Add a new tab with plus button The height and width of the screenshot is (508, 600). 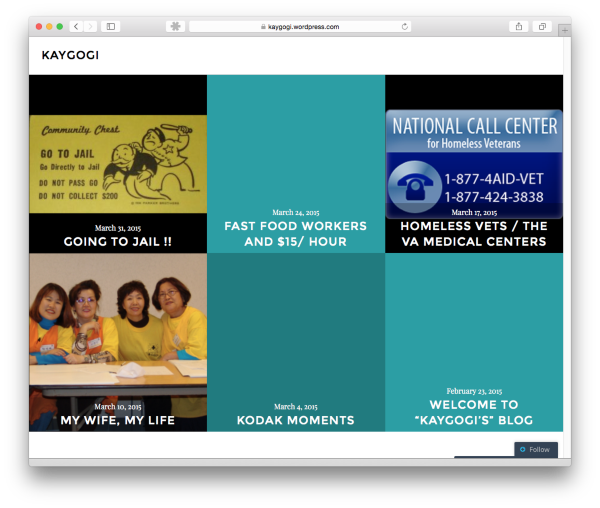[564, 31]
